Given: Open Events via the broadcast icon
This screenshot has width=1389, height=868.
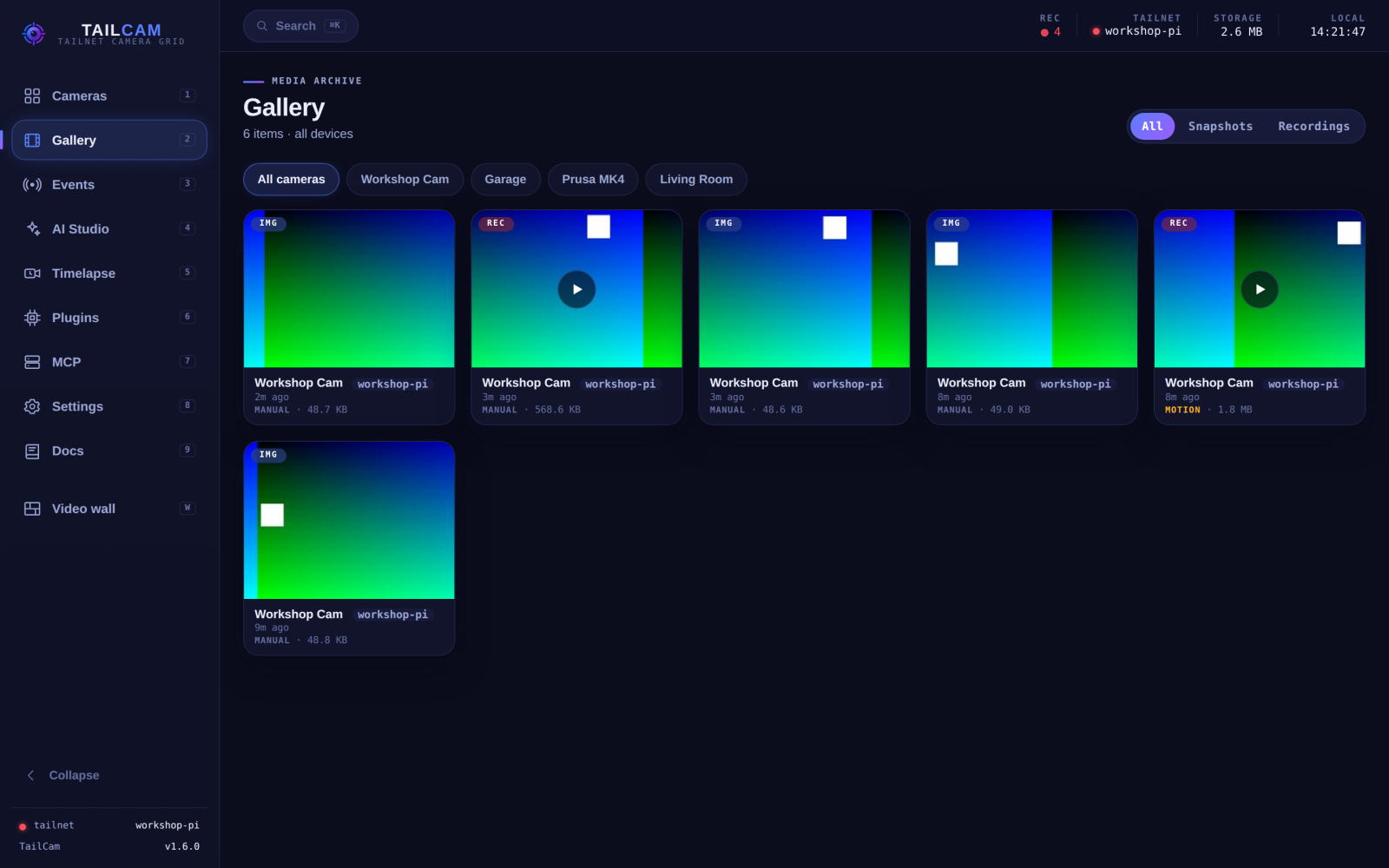Looking at the screenshot, I should pos(32,184).
